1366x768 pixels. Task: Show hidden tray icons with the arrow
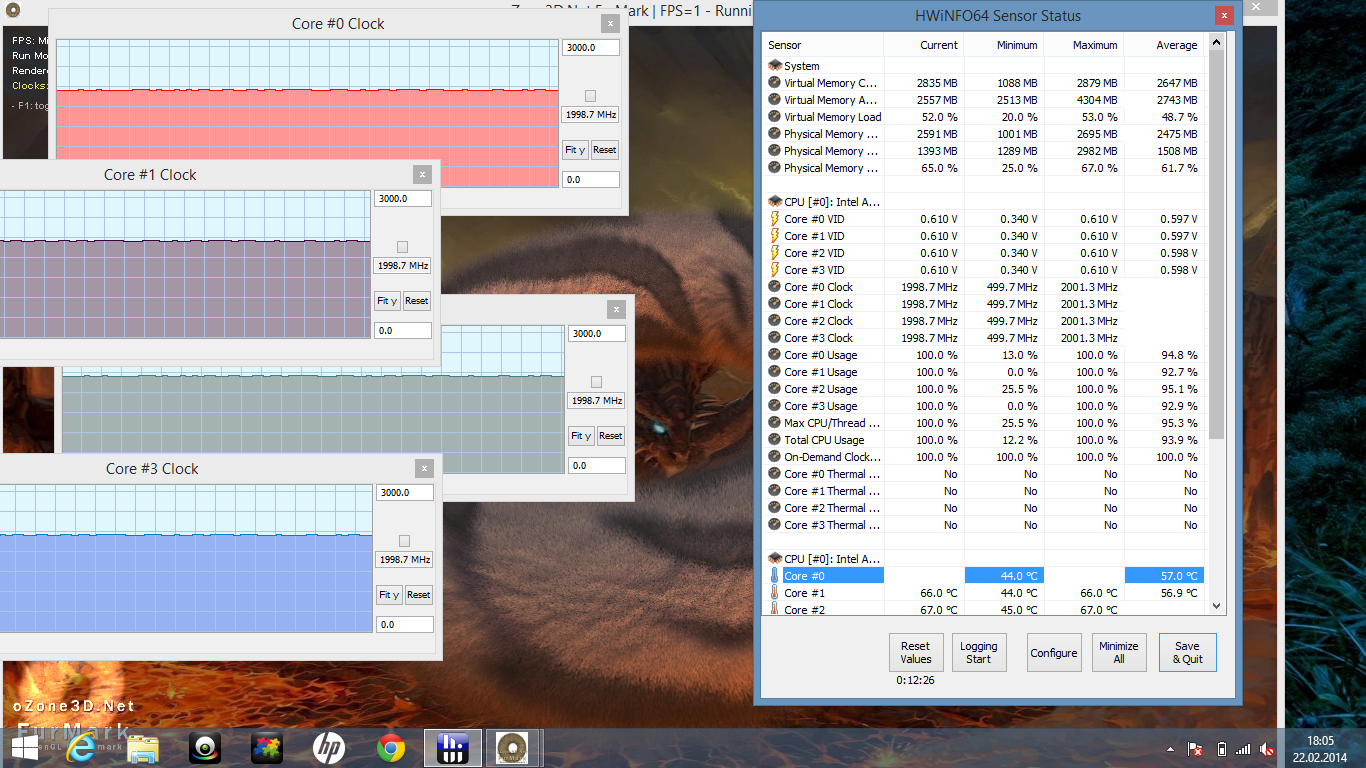coord(1170,749)
